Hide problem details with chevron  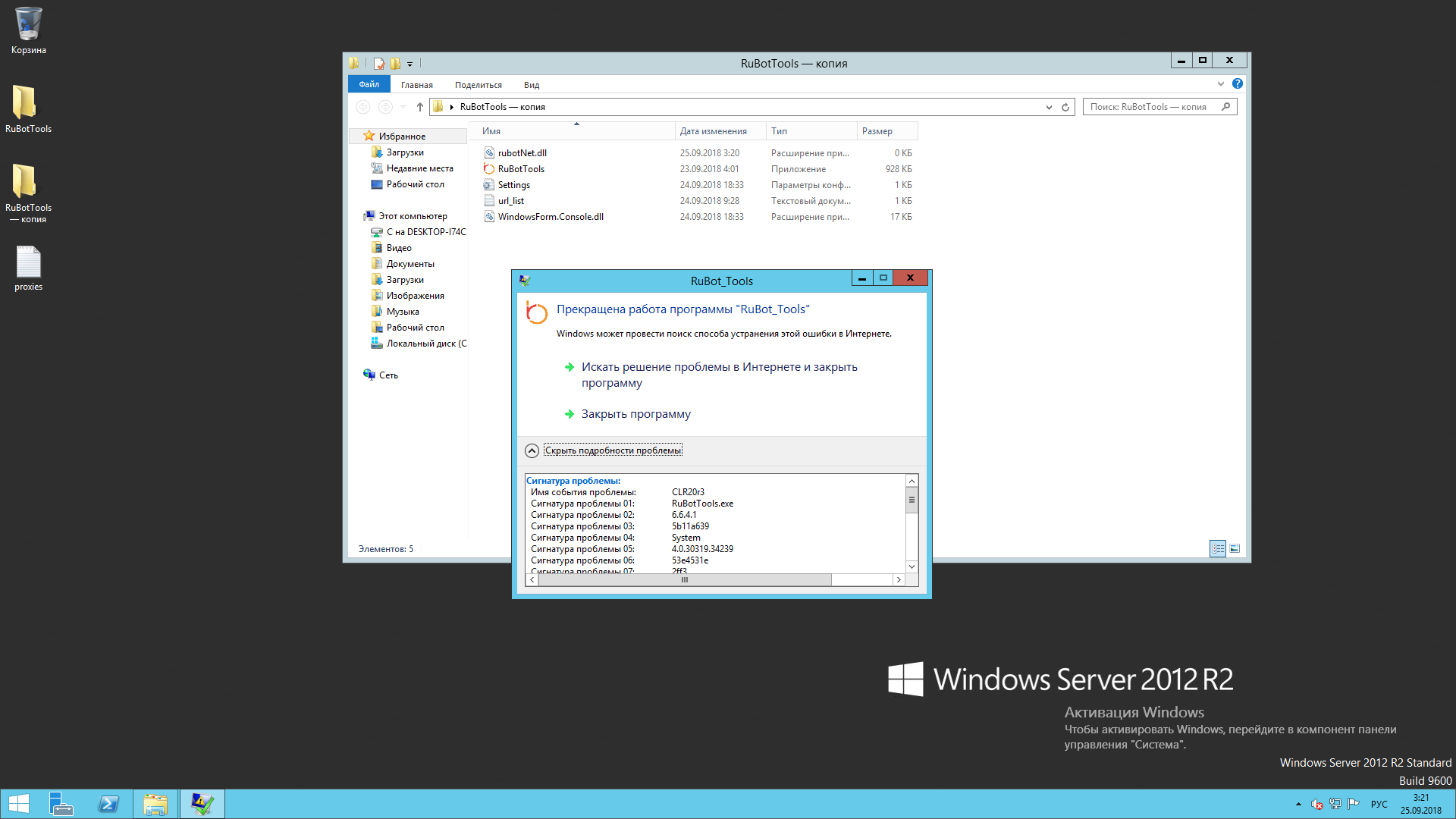[x=532, y=450]
